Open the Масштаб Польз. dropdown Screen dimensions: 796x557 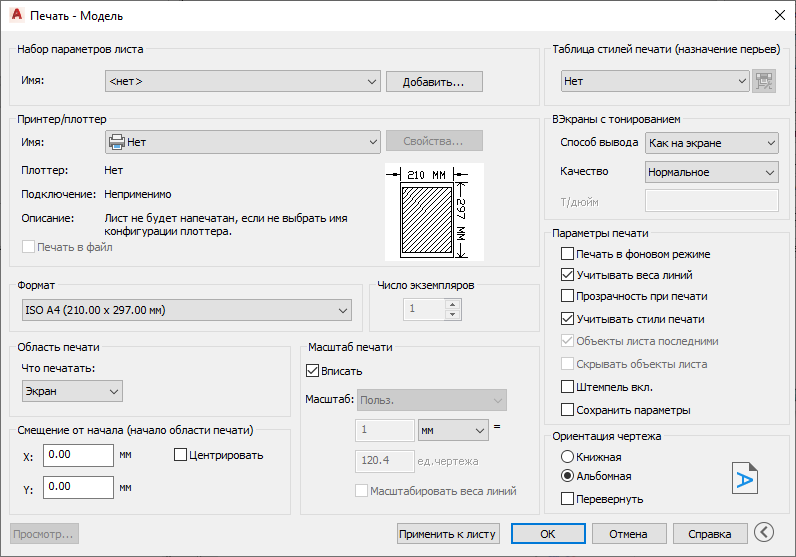(x=432, y=400)
